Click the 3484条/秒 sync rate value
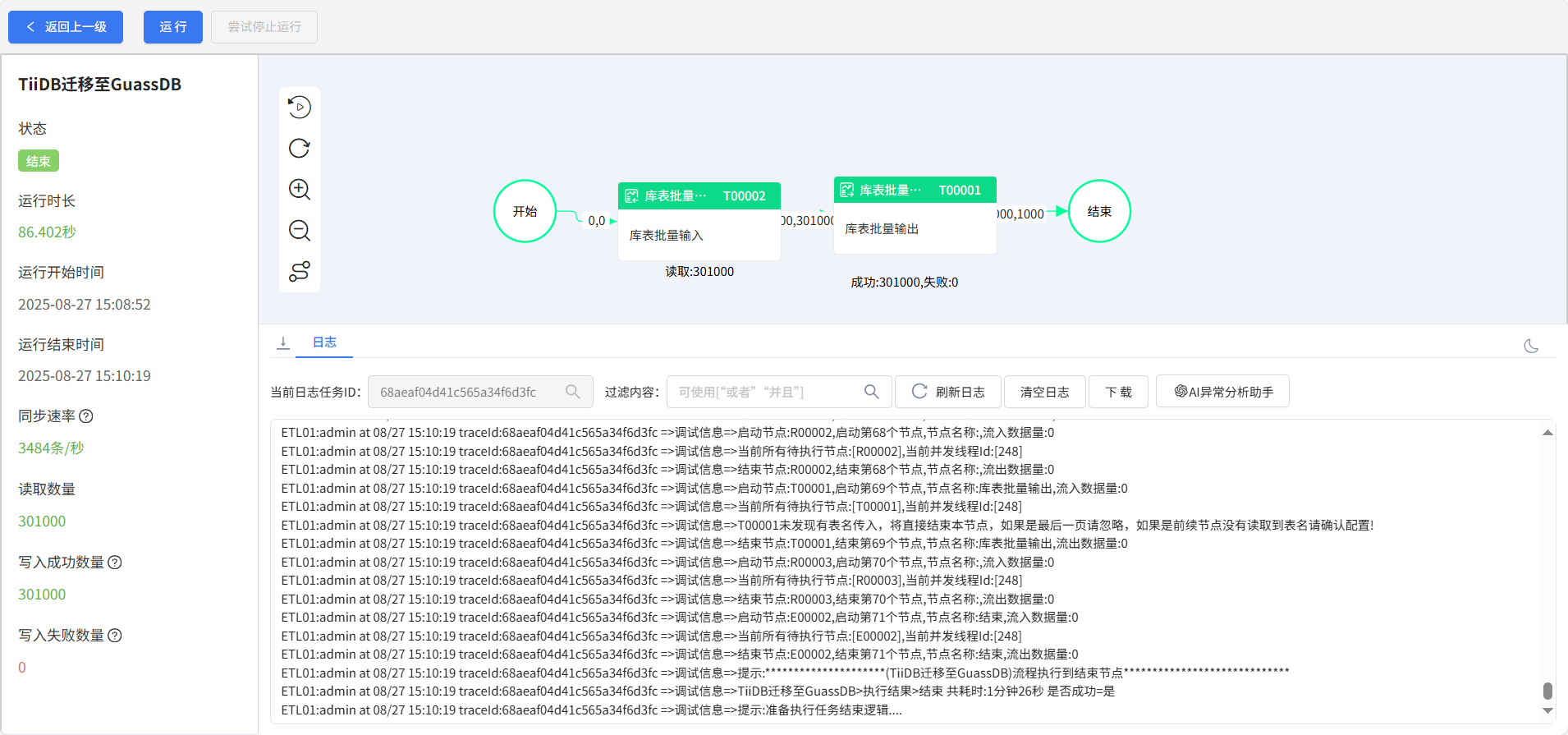 (x=51, y=448)
